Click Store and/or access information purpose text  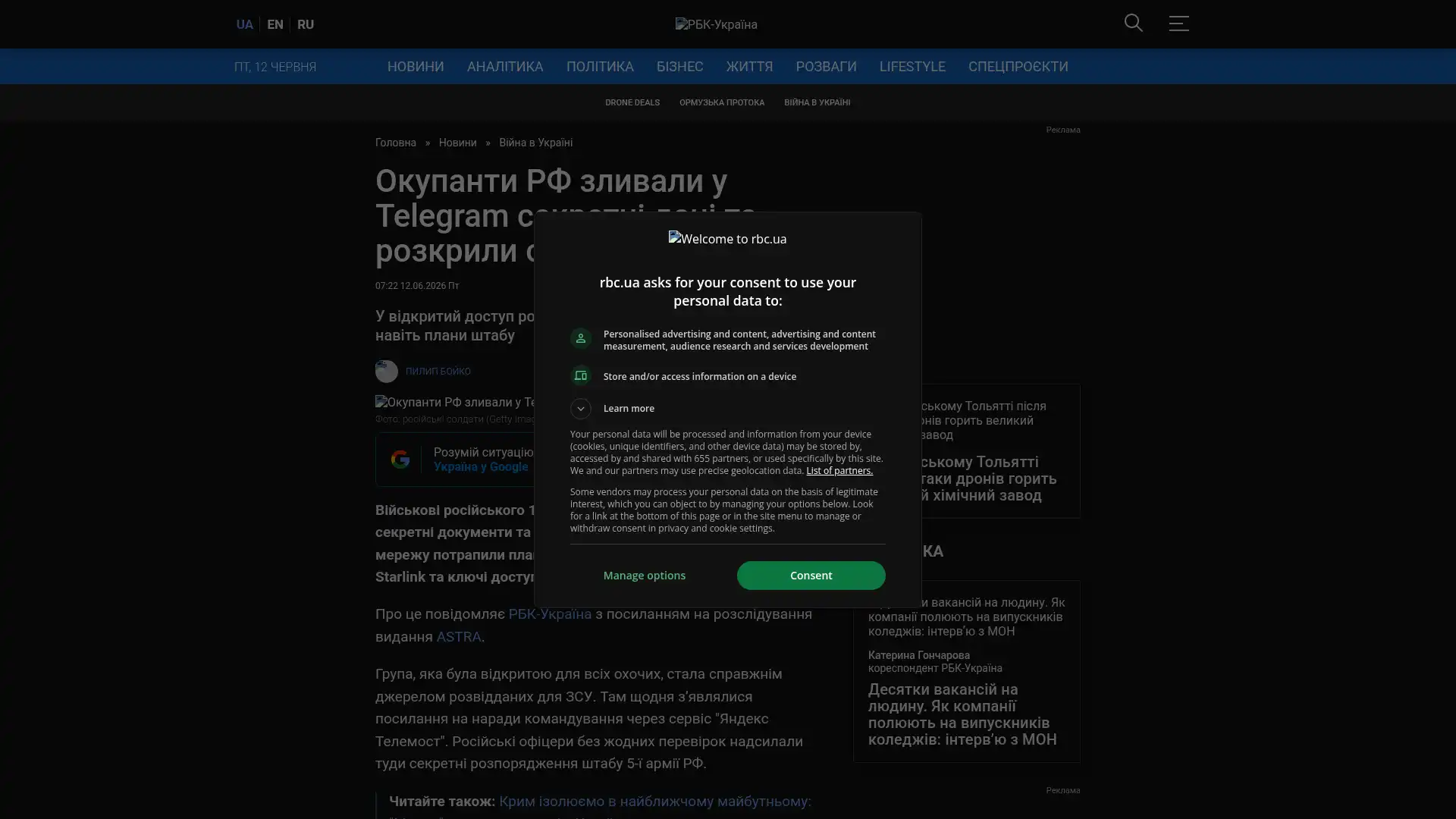coord(699,376)
